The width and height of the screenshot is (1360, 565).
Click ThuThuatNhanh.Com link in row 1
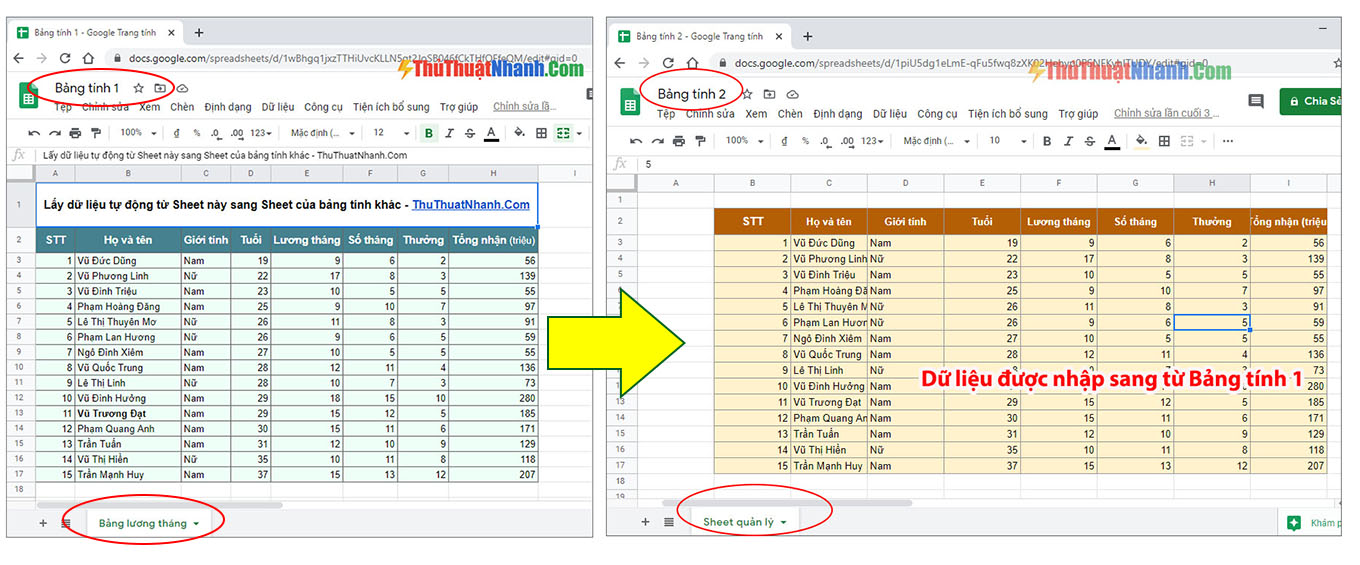point(470,205)
